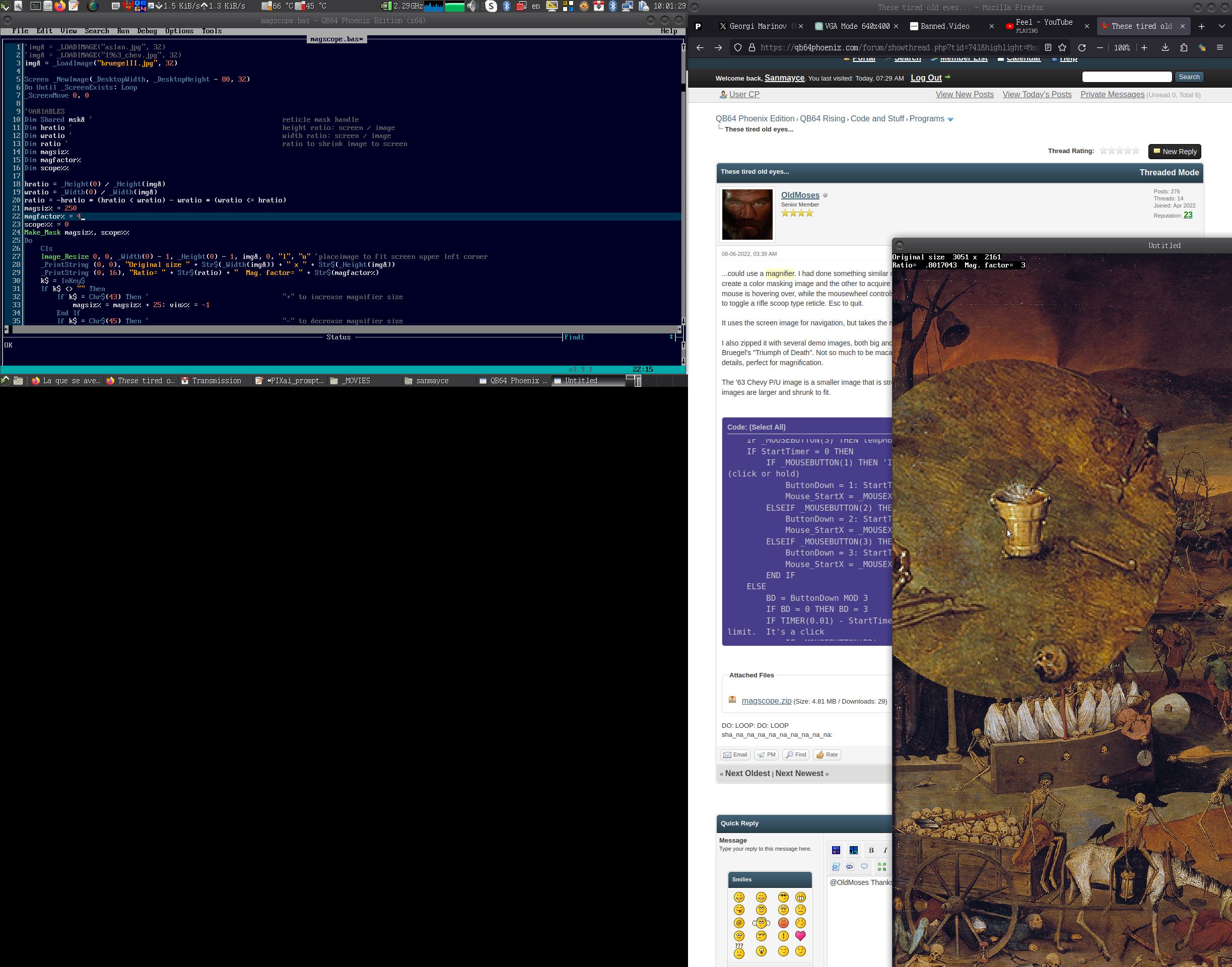
Task: Click Firefox URL address bar
Action: 900,48
